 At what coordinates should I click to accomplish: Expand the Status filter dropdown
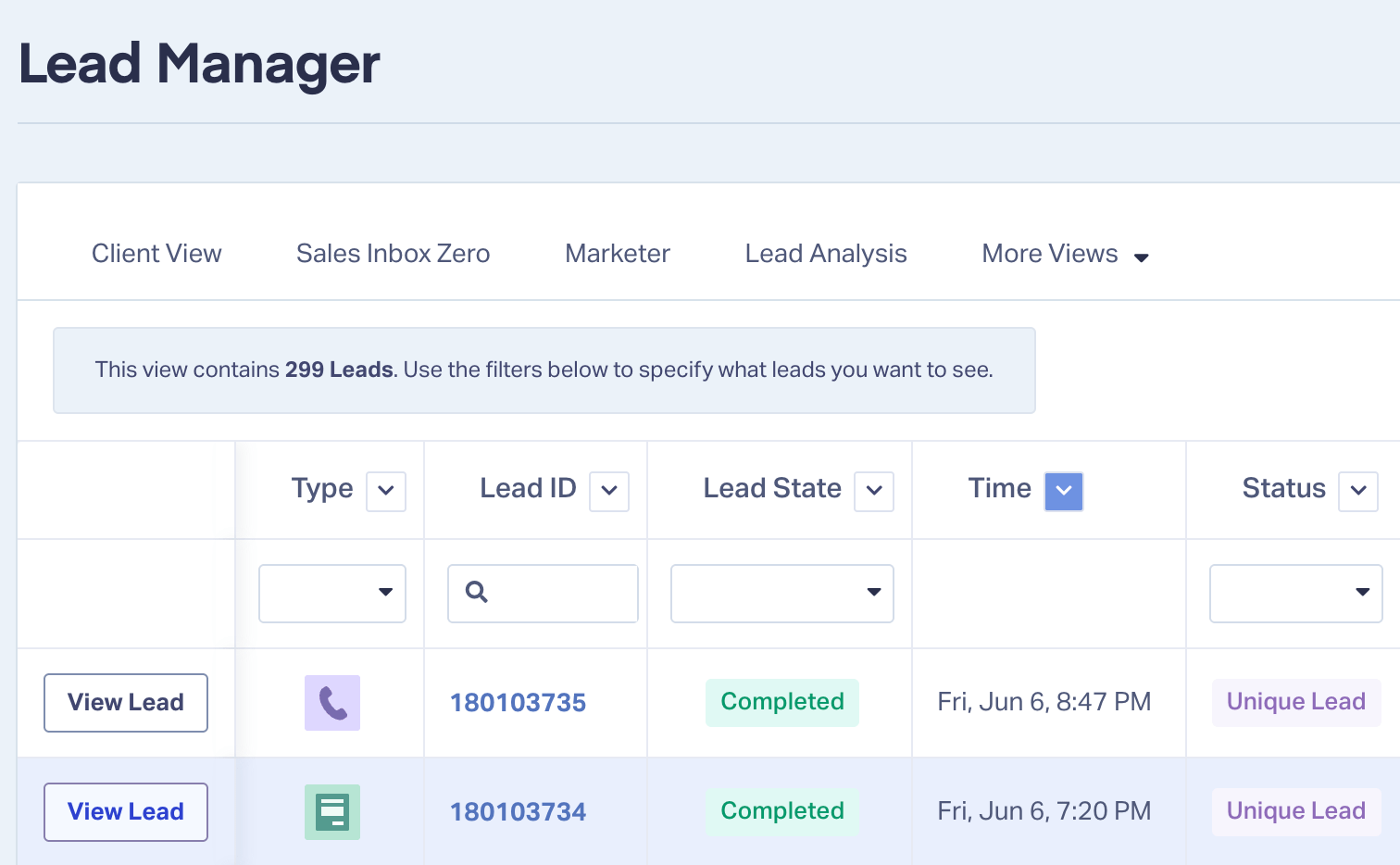(1296, 594)
